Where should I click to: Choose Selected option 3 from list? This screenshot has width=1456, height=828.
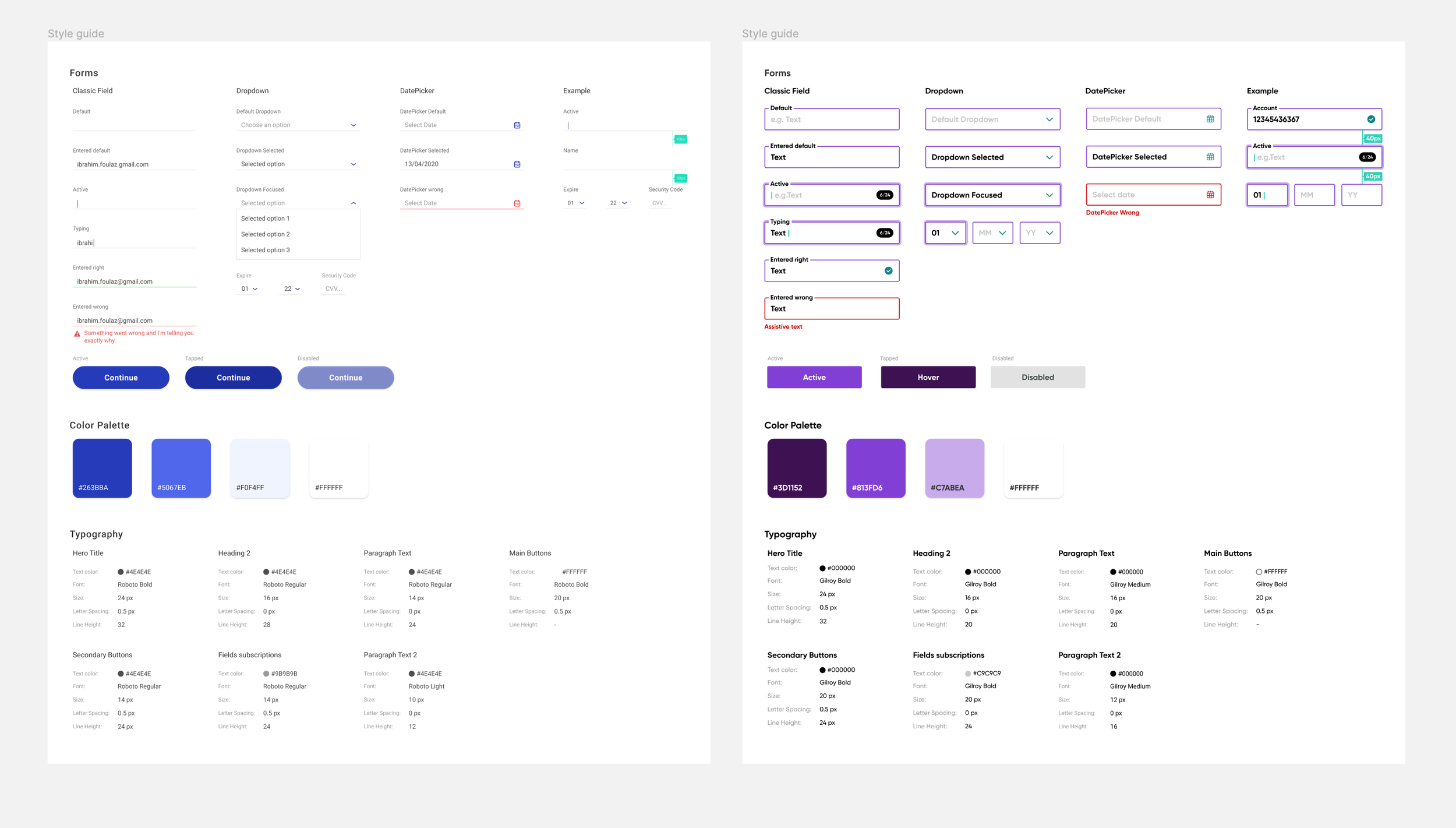point(266,250)
